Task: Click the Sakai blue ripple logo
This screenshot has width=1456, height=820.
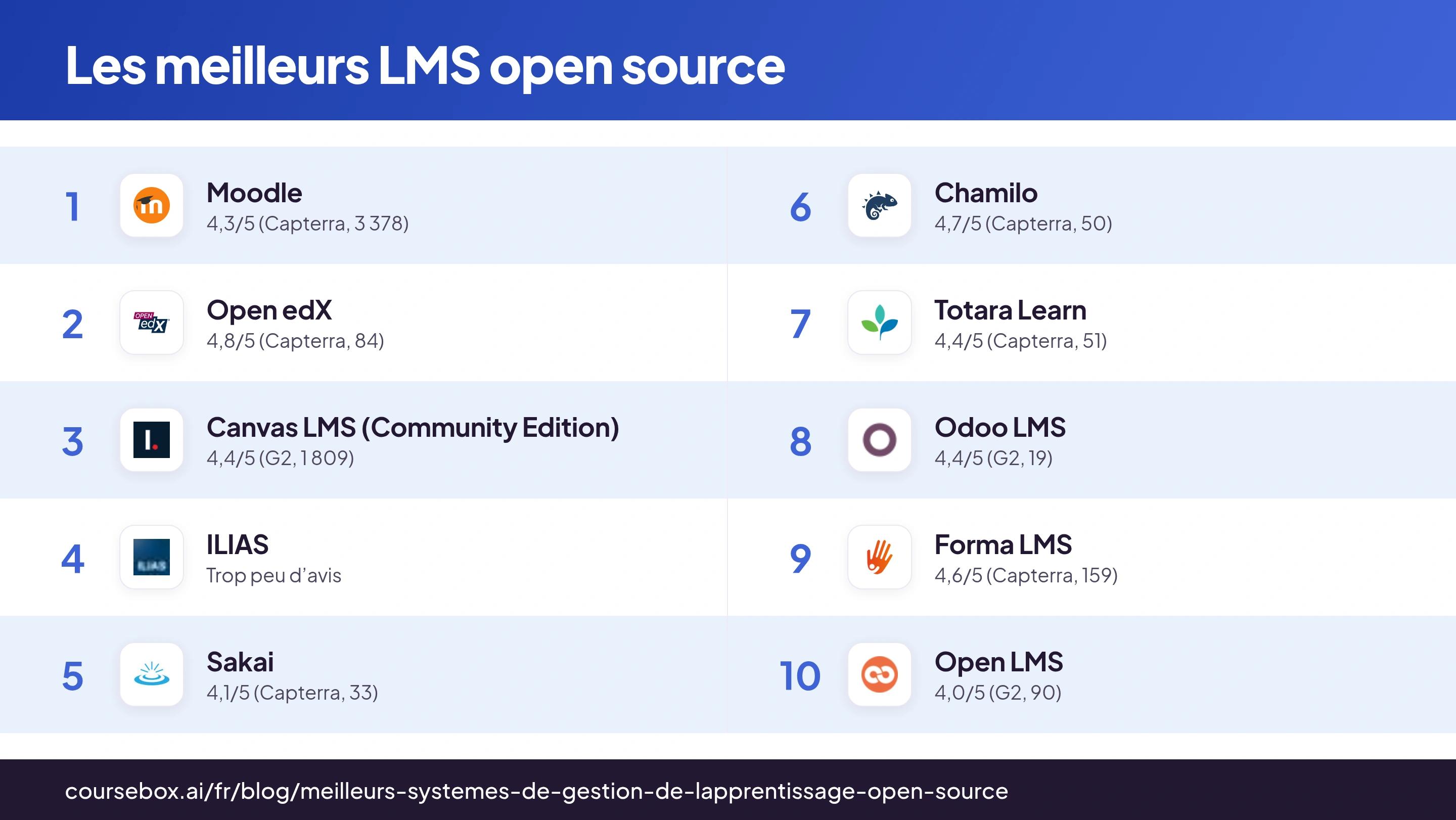Action: tap(152, 674)
